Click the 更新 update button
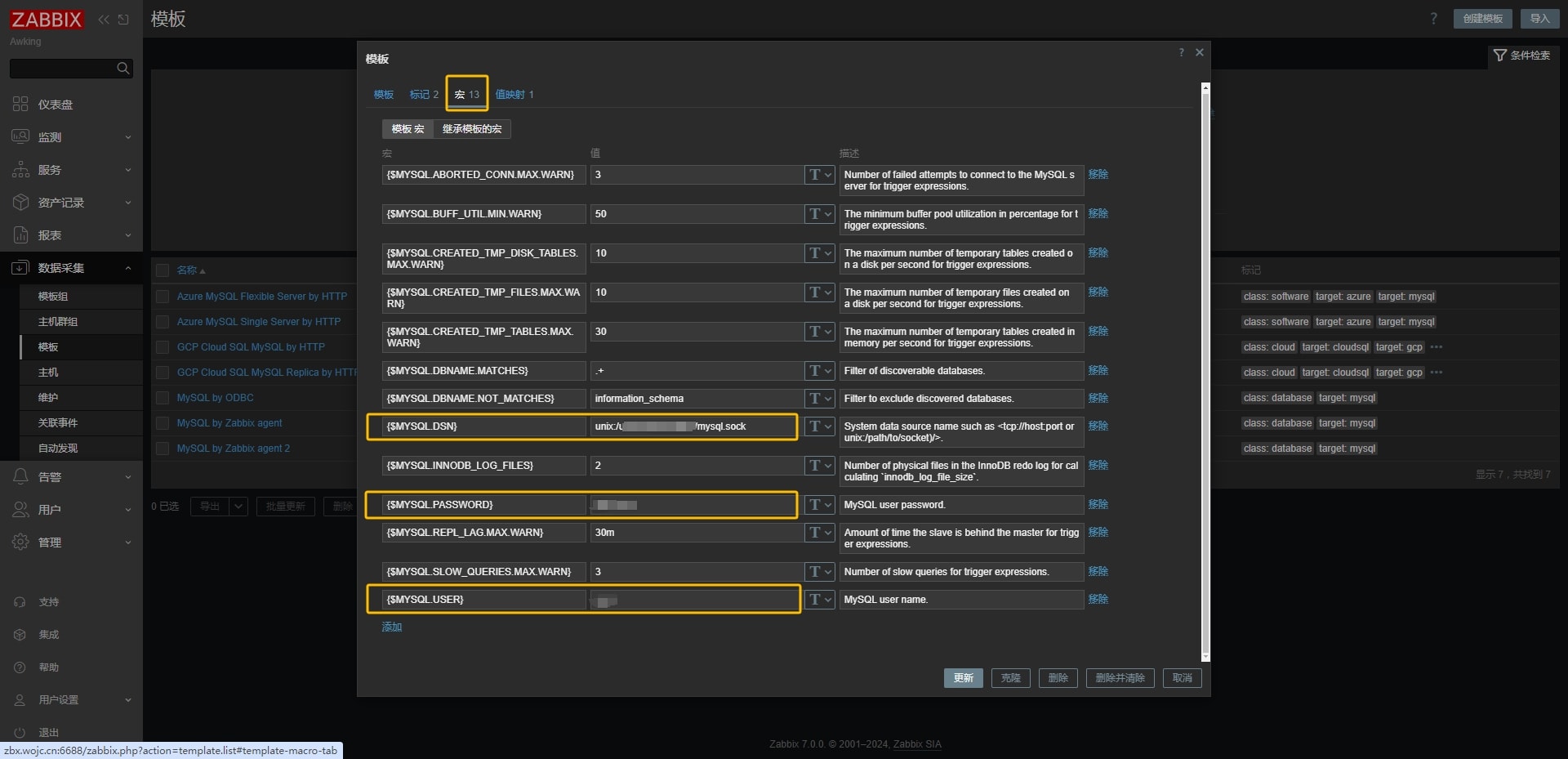1568x759 pixels. click(x=964, y=678)
